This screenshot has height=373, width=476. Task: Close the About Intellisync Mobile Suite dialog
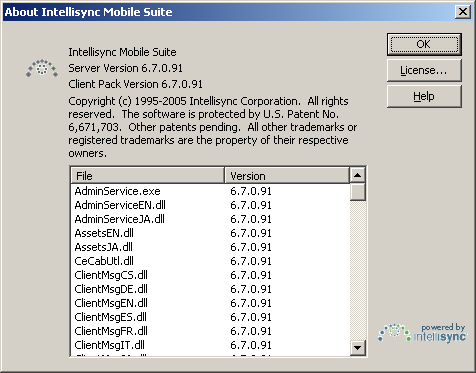coord(463,12)
